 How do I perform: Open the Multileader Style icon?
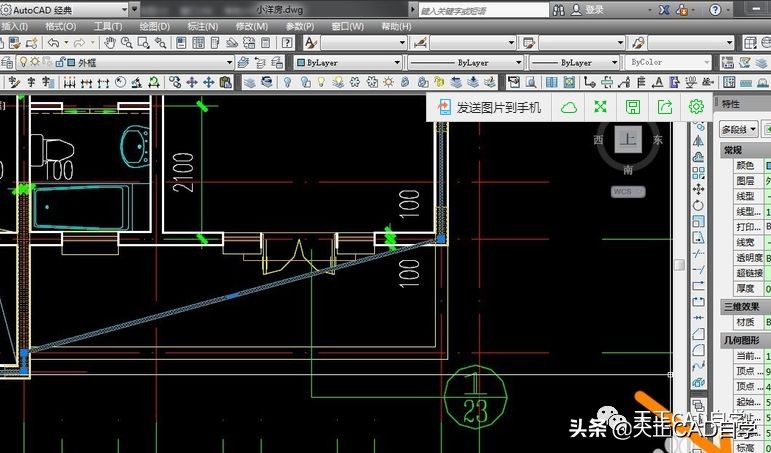pos(638,43)
